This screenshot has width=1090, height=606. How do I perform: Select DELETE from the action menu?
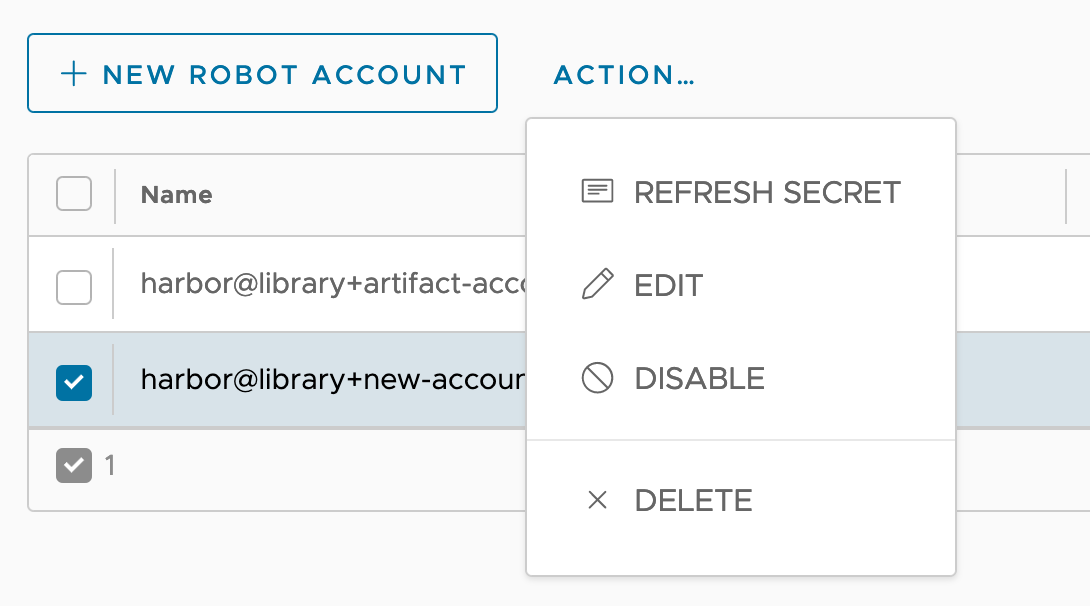[x=694, y=500]
